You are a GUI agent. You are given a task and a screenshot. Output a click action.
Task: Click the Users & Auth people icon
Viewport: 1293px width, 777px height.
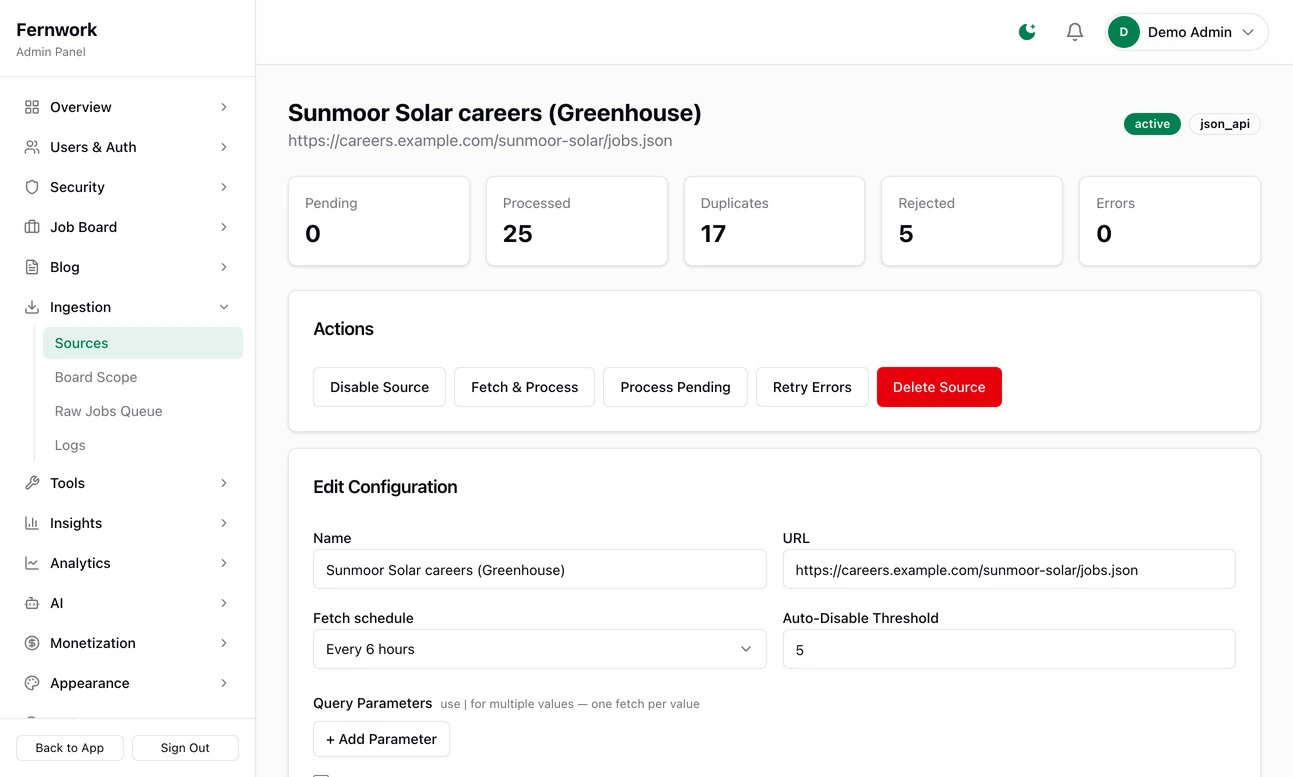[x=32, y=147]
